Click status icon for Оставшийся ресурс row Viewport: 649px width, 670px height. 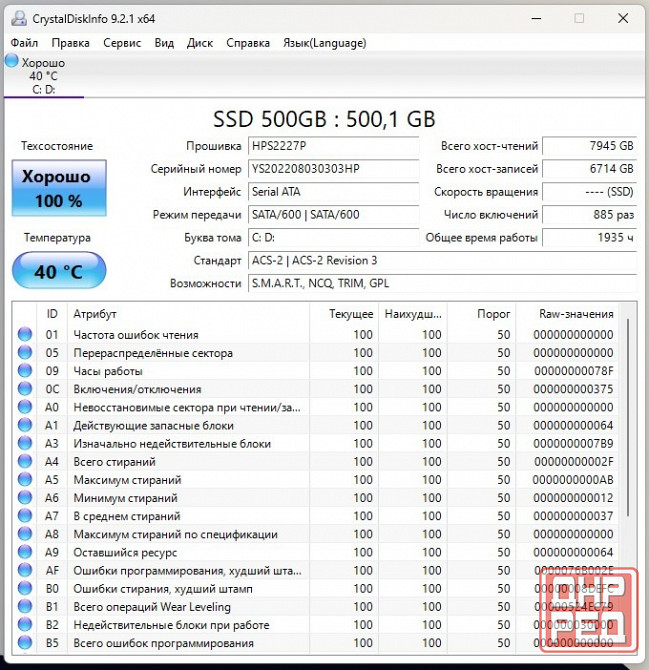[25, 552]
